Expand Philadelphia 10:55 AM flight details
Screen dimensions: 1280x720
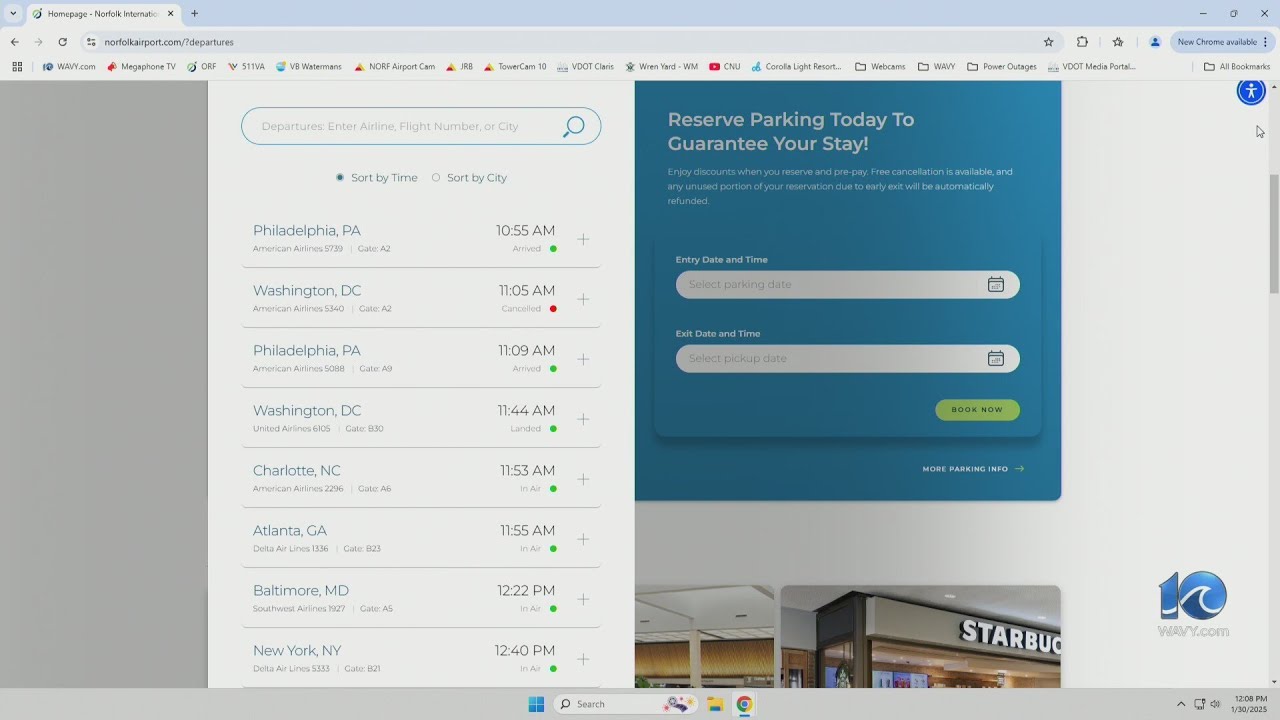pos(583,239)
